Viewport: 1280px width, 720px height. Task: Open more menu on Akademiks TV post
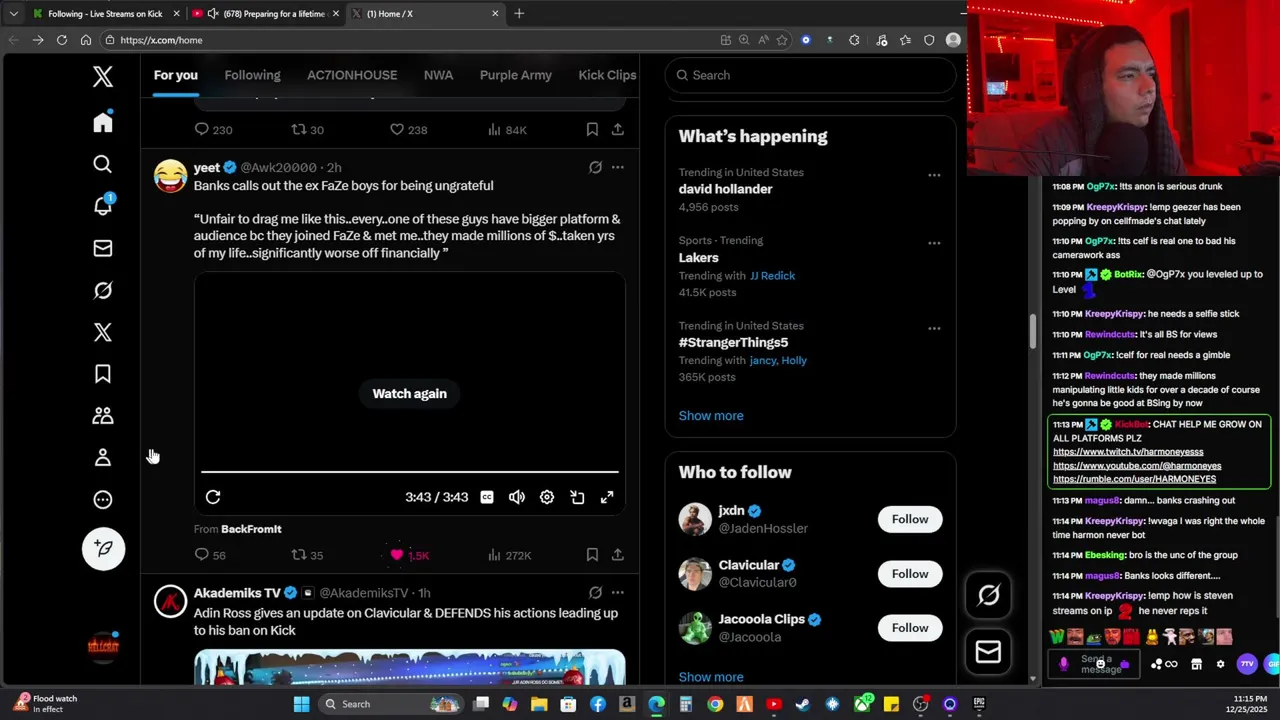618,593
